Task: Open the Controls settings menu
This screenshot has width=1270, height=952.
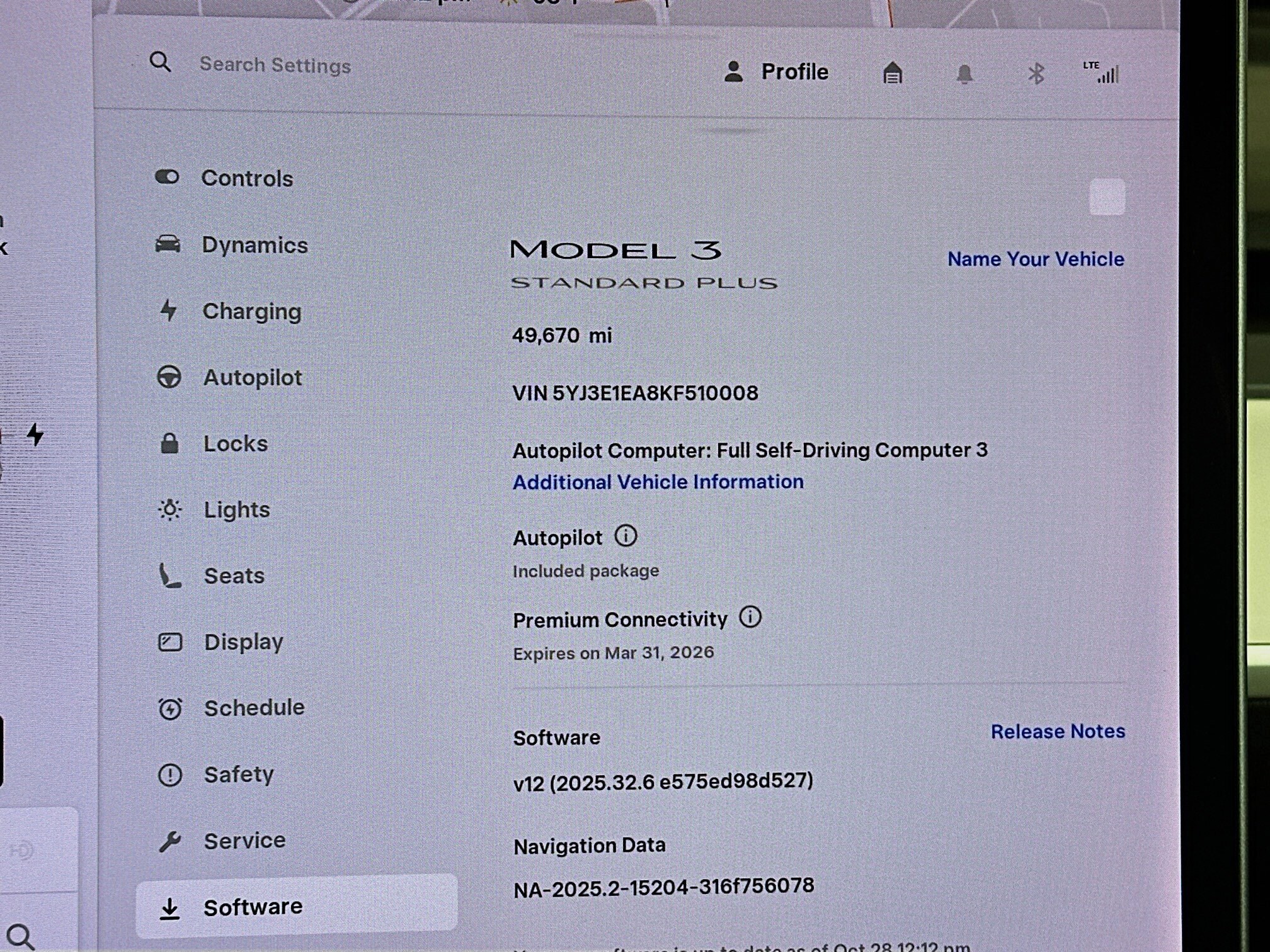Action: click(247, 179)
